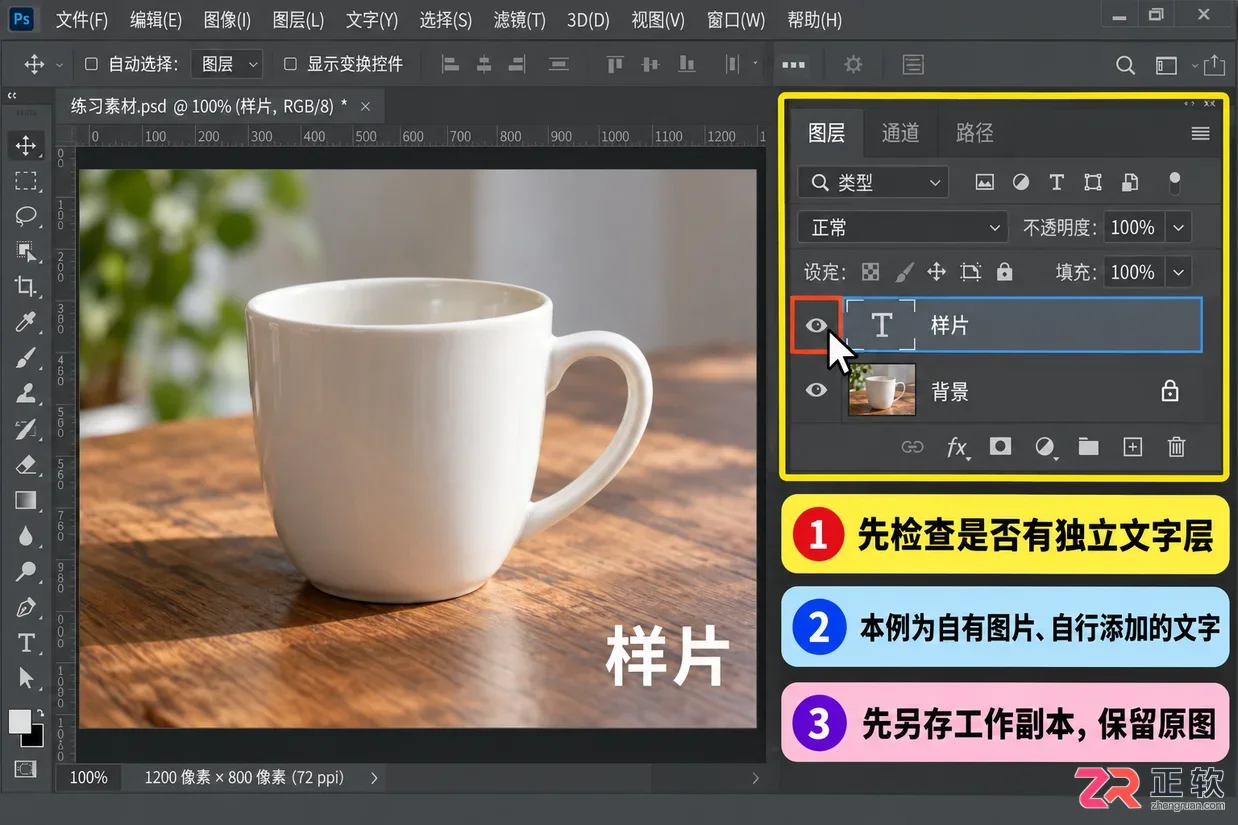This screenshot has width=1238, height=825.
Task: Select the Pen tool
Action: [26, 607]
